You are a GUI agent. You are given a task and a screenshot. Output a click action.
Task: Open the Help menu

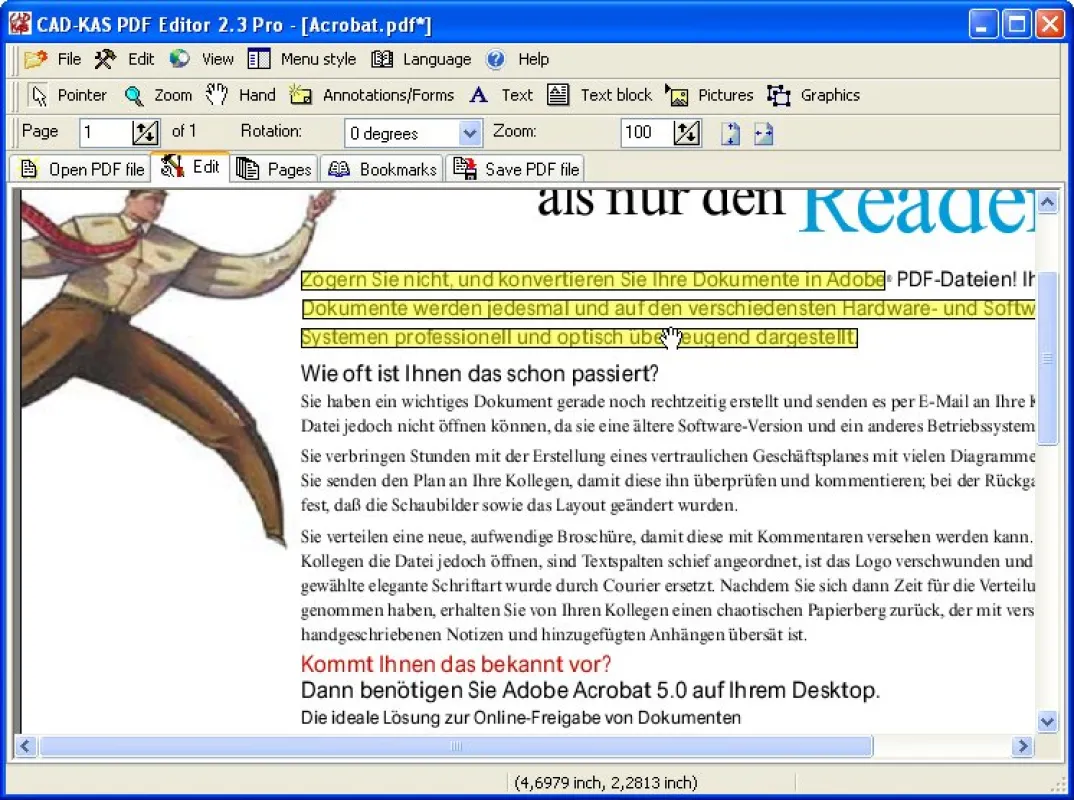click(518, 60)
